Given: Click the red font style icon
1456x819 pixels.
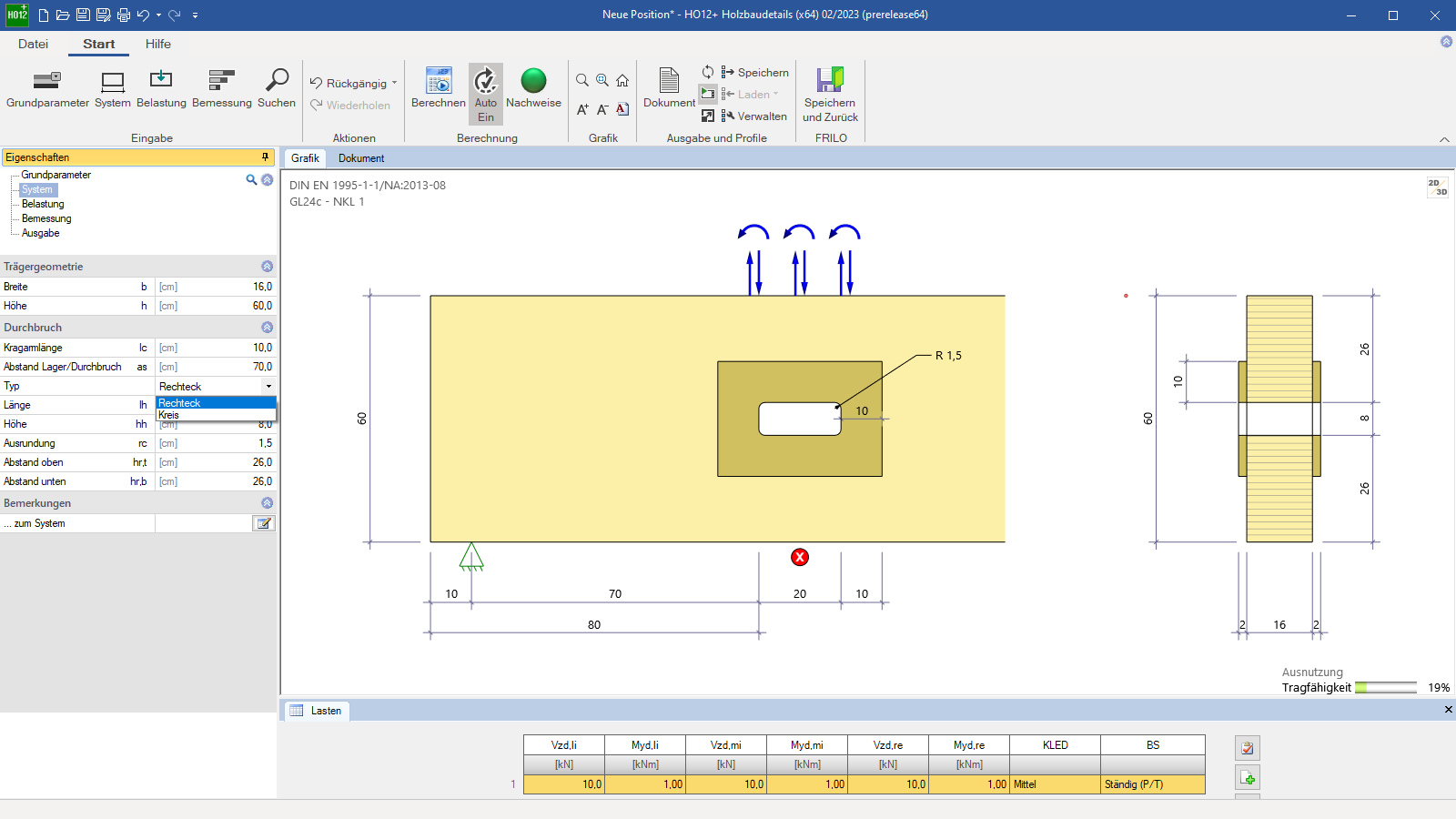Looking at the screenshot, I should click(x=622, y=109).
